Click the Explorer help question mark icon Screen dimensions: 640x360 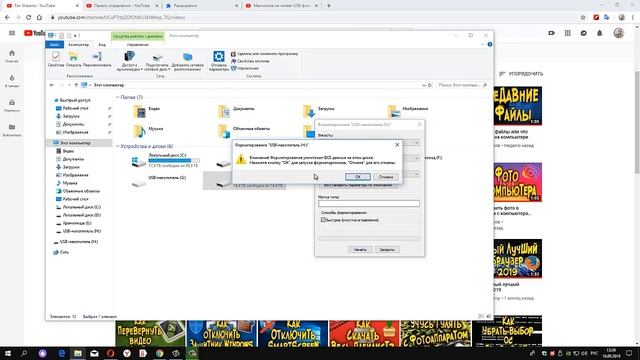point(490,44)
